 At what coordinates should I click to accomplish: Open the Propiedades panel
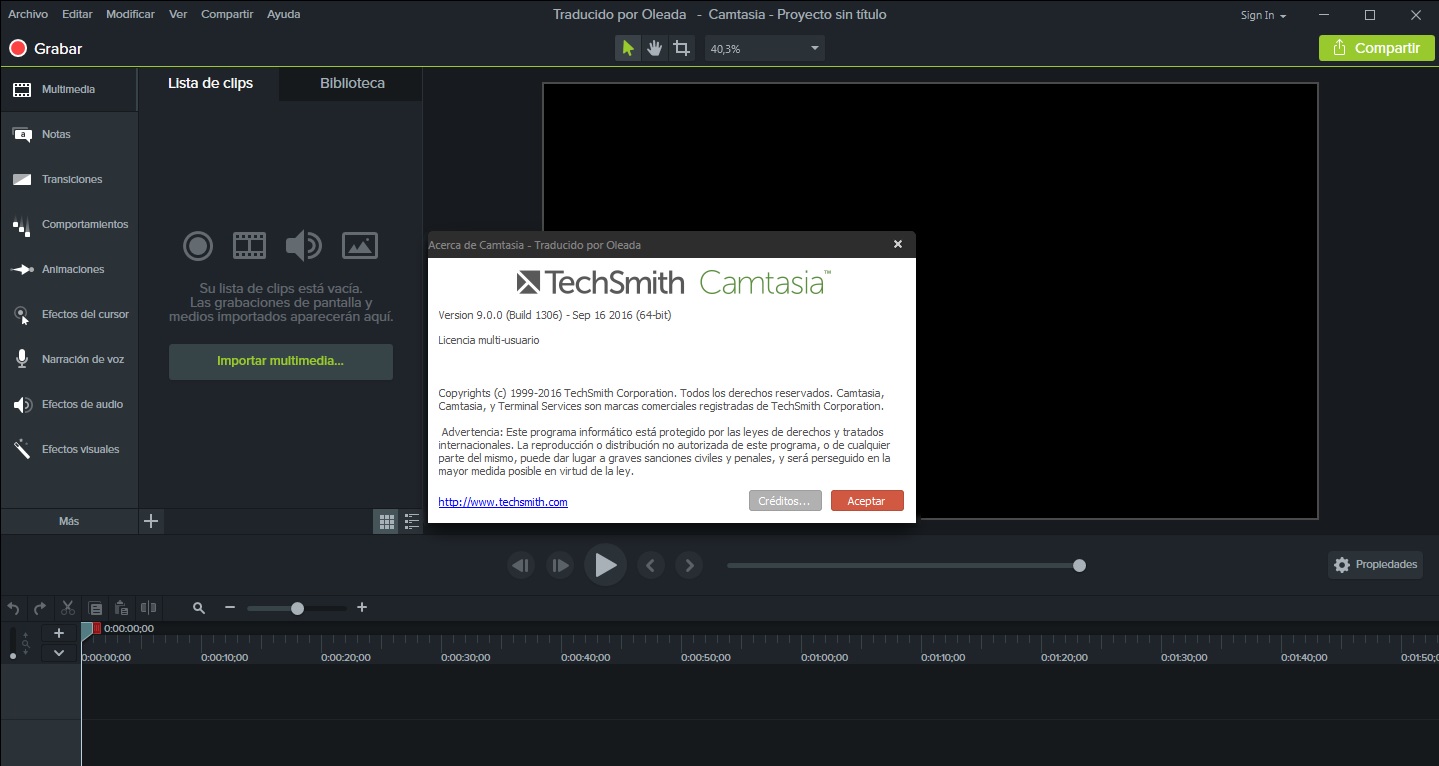point(1375,565)
